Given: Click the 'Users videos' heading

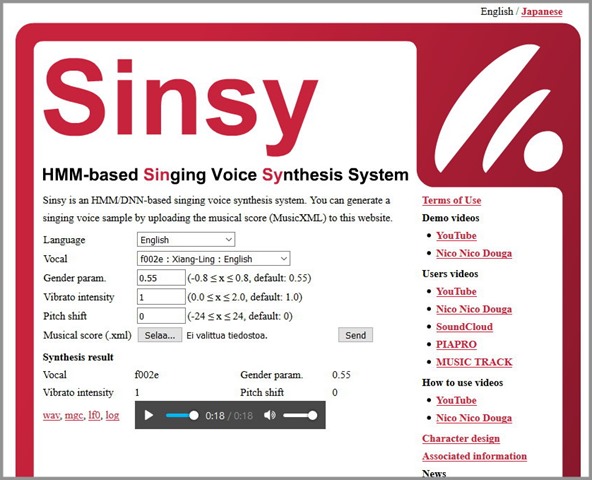Looking at the screenshot, I should coord(450,274).
